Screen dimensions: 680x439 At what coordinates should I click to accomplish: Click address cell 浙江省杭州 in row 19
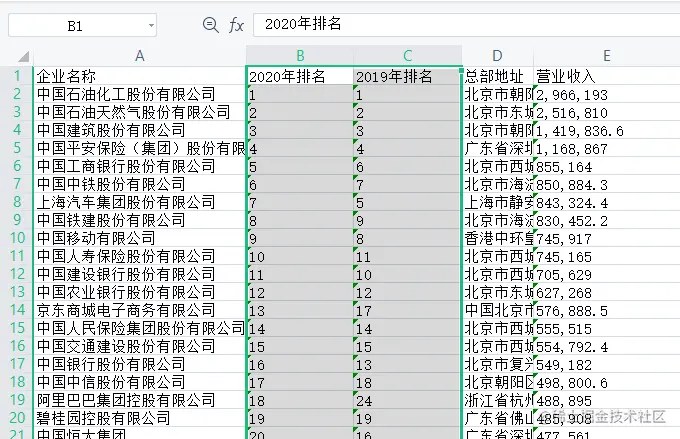point(497,400)
